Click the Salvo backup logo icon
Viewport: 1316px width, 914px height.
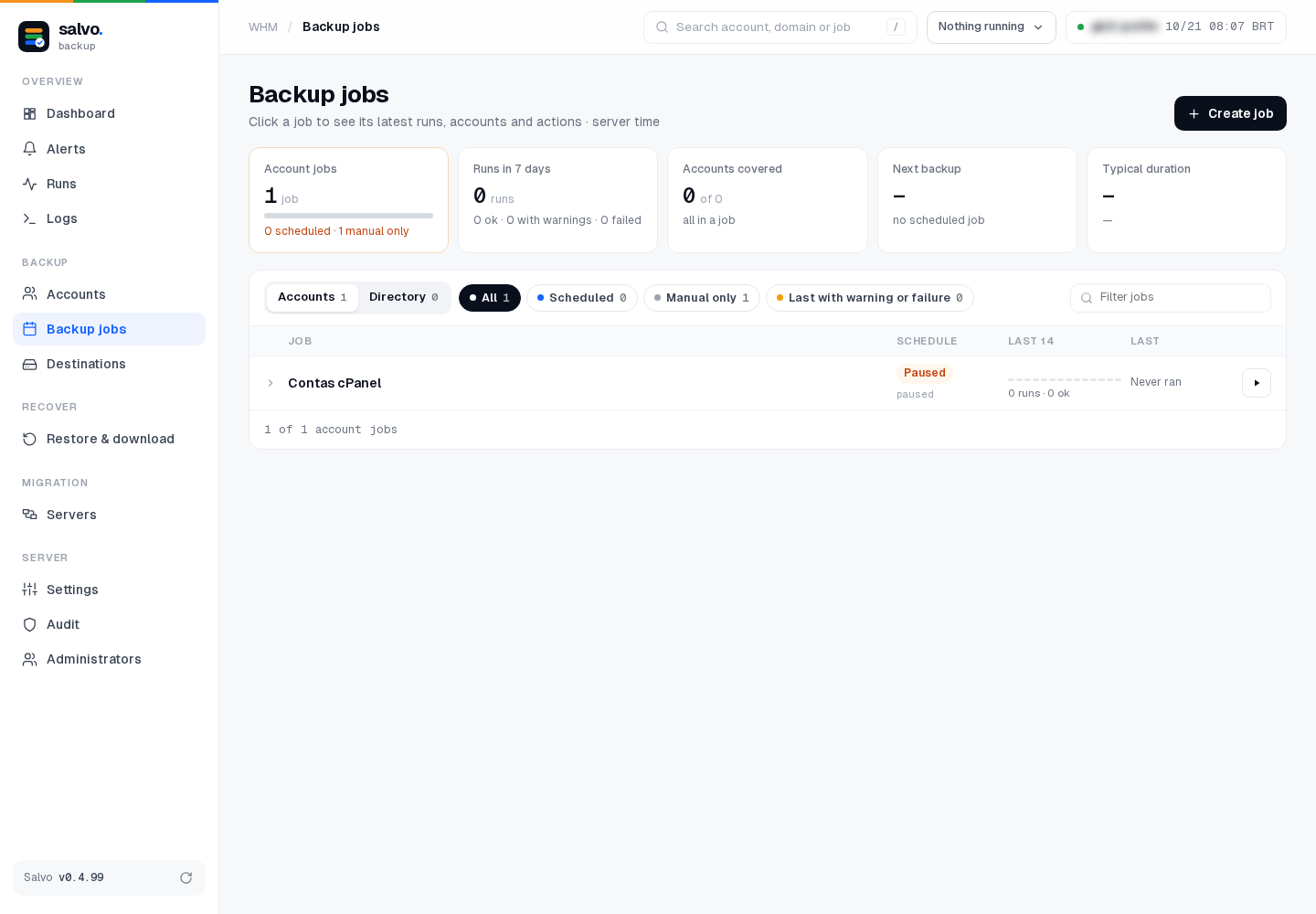point(34,37)
